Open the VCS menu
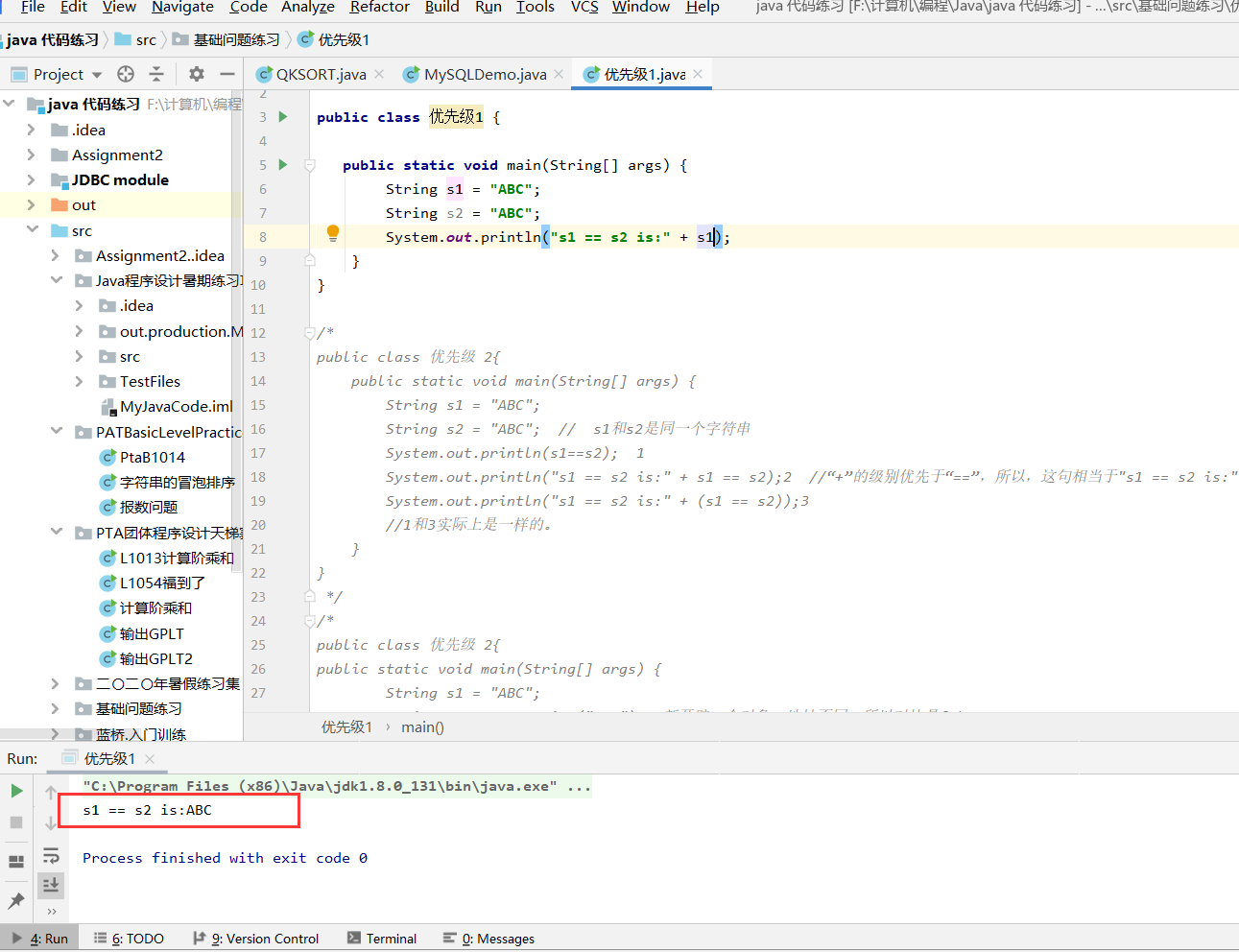This screenshot has height=952, width=1239. pyautogui.click(x=584, y=7)
